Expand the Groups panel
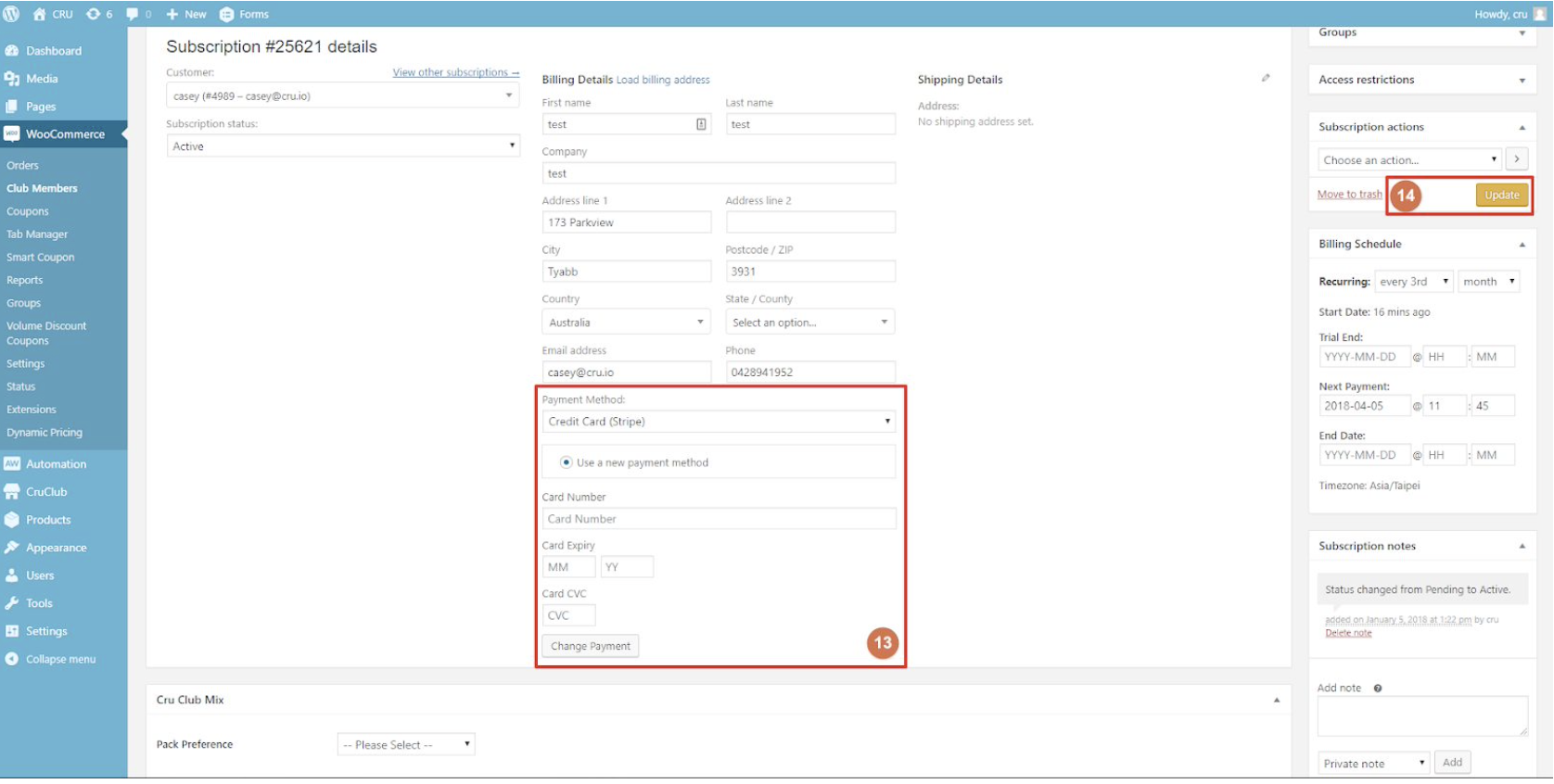 pyautogui.click(x=1522, y=33)
